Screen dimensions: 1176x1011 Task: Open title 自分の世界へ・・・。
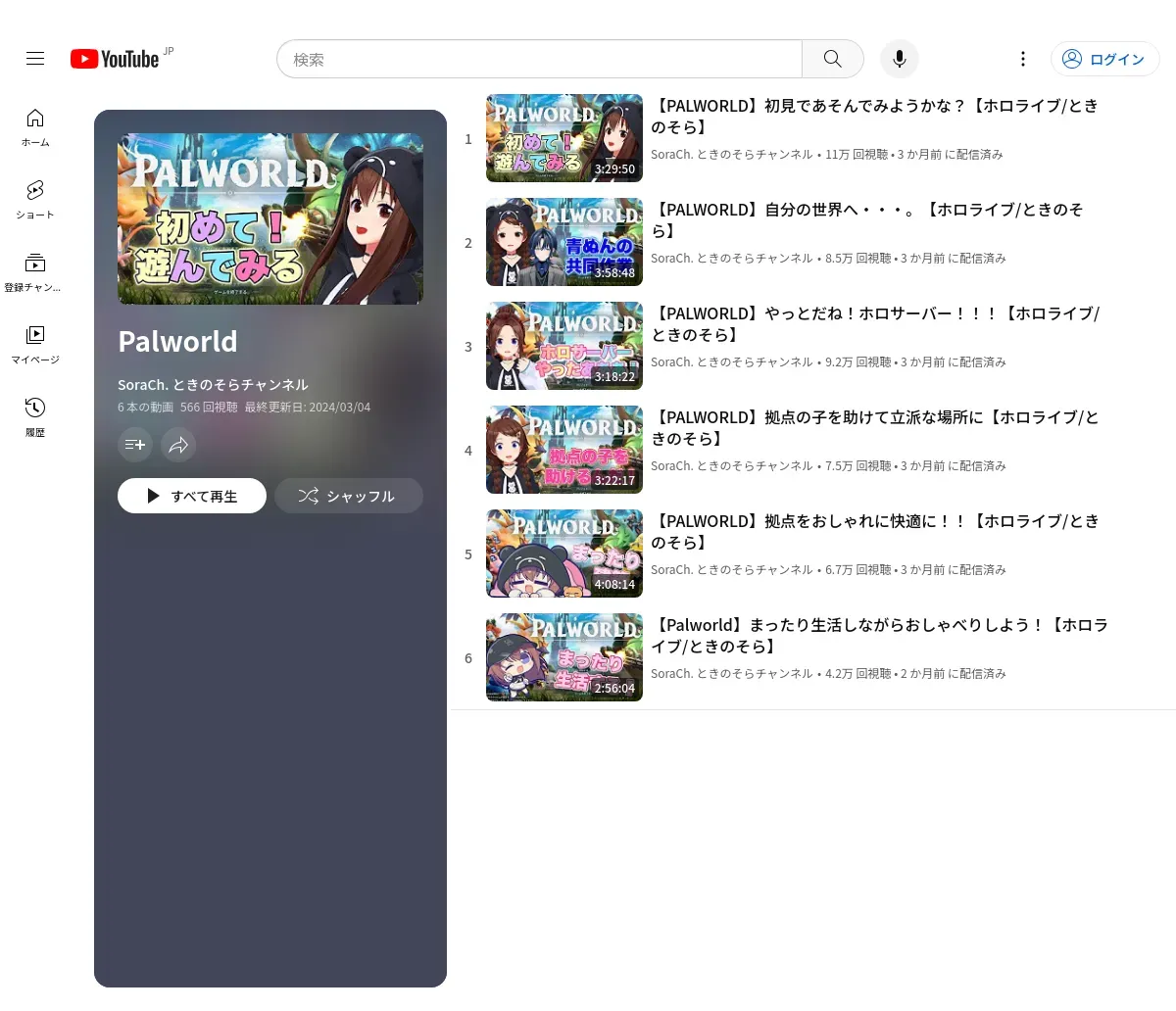click(867, 219)
